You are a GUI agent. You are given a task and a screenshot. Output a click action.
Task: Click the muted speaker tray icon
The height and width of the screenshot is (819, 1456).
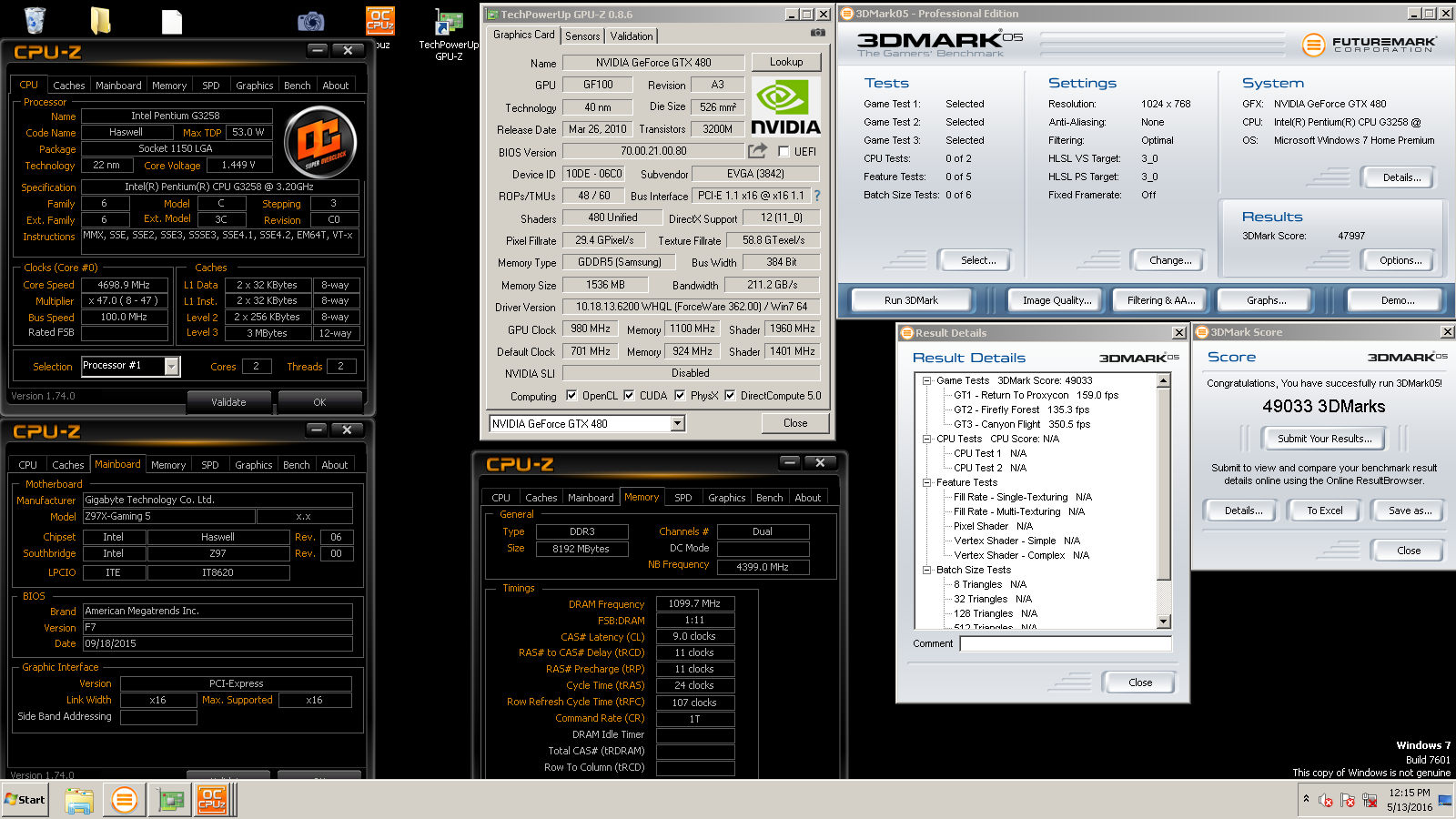pos(1326,801)
